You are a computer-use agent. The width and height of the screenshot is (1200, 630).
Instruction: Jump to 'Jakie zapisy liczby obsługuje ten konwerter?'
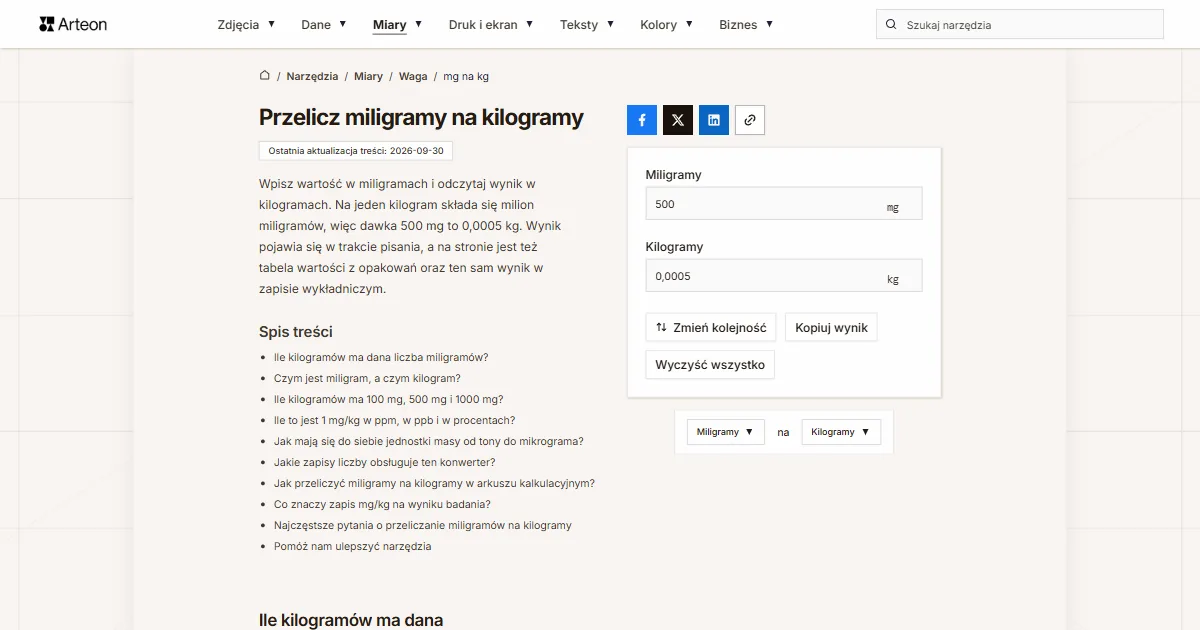pyautogui.click(x=385, y=462)
